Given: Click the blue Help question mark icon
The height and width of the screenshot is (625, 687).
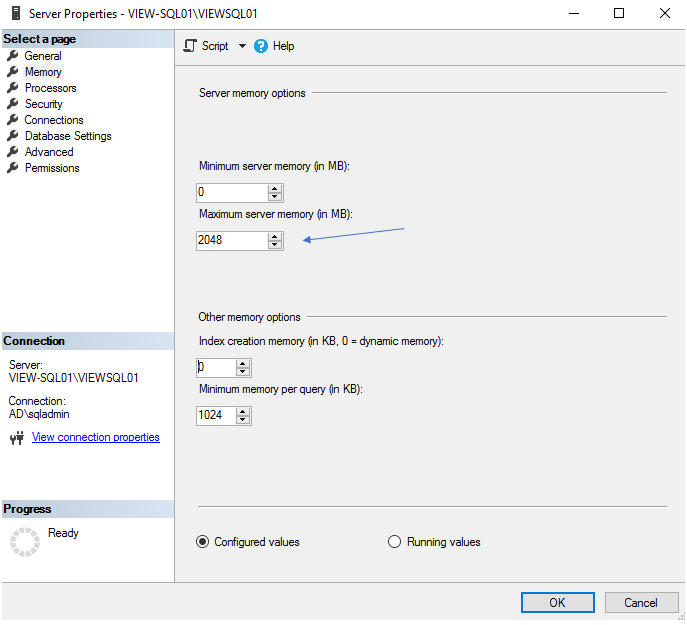Looking at the screenshot, I should pyautogui.click(x=261, y=46).
